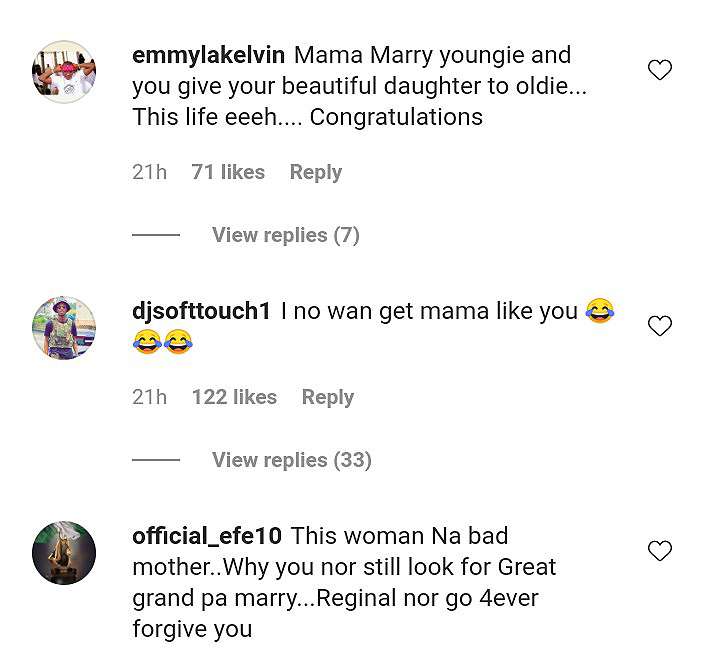The image size is (720, 663).
Task: Reply to djsofttouch1's comment
Action: tap(327, 397)
